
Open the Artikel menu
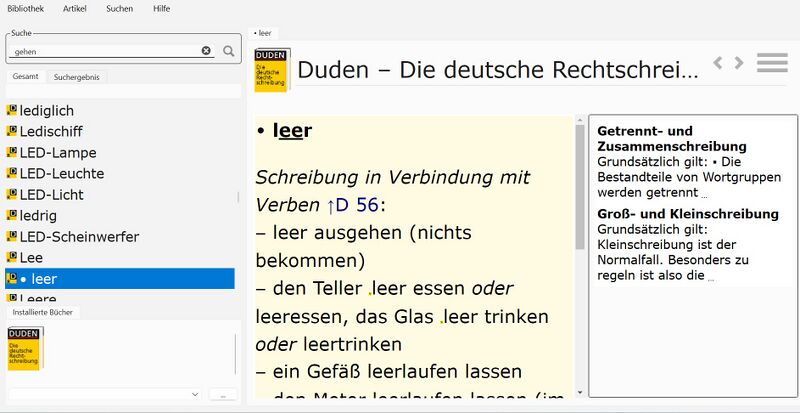(x=74, y=8)
